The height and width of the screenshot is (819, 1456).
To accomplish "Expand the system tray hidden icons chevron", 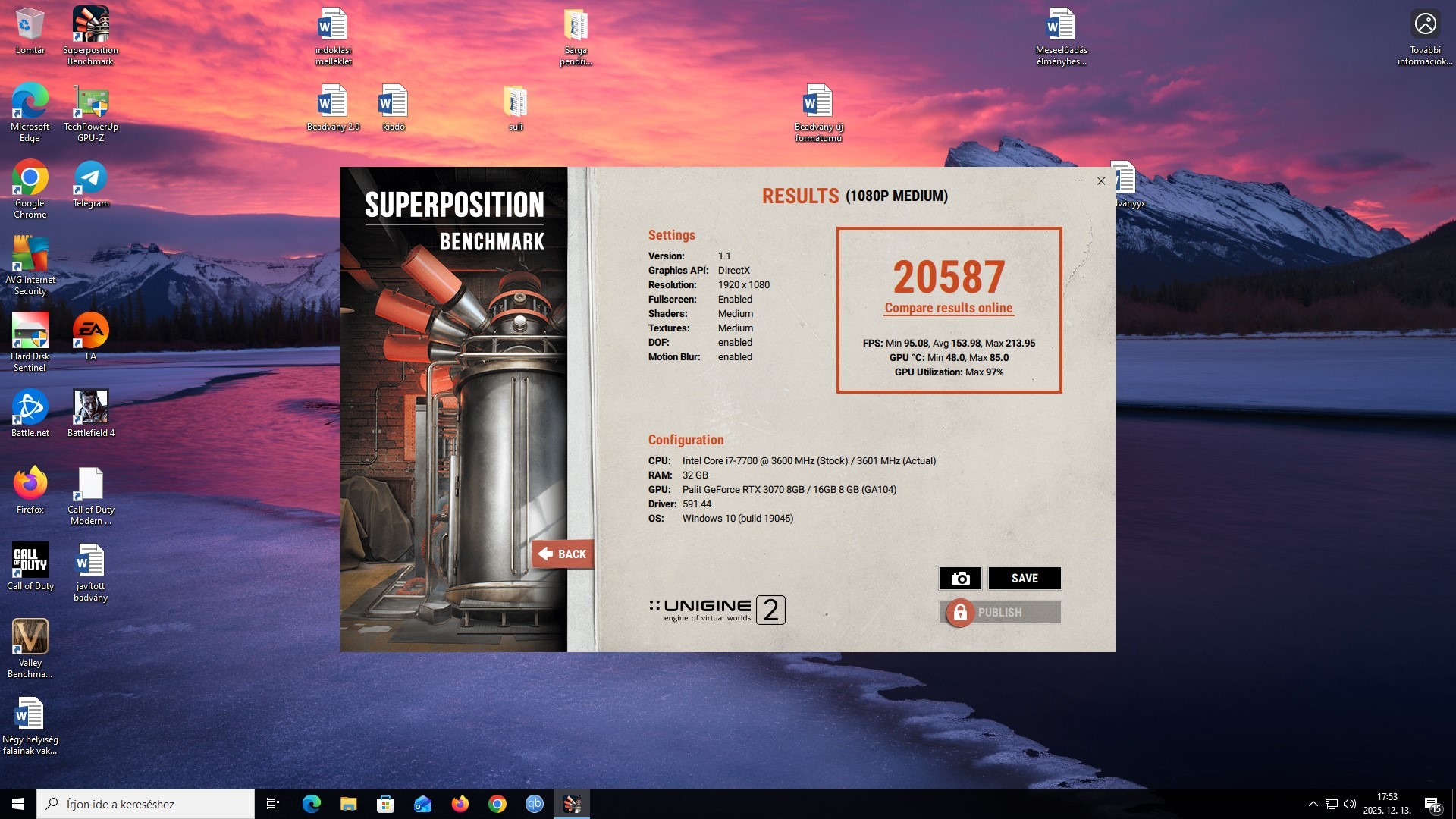I will click(x=1313, y=804).
